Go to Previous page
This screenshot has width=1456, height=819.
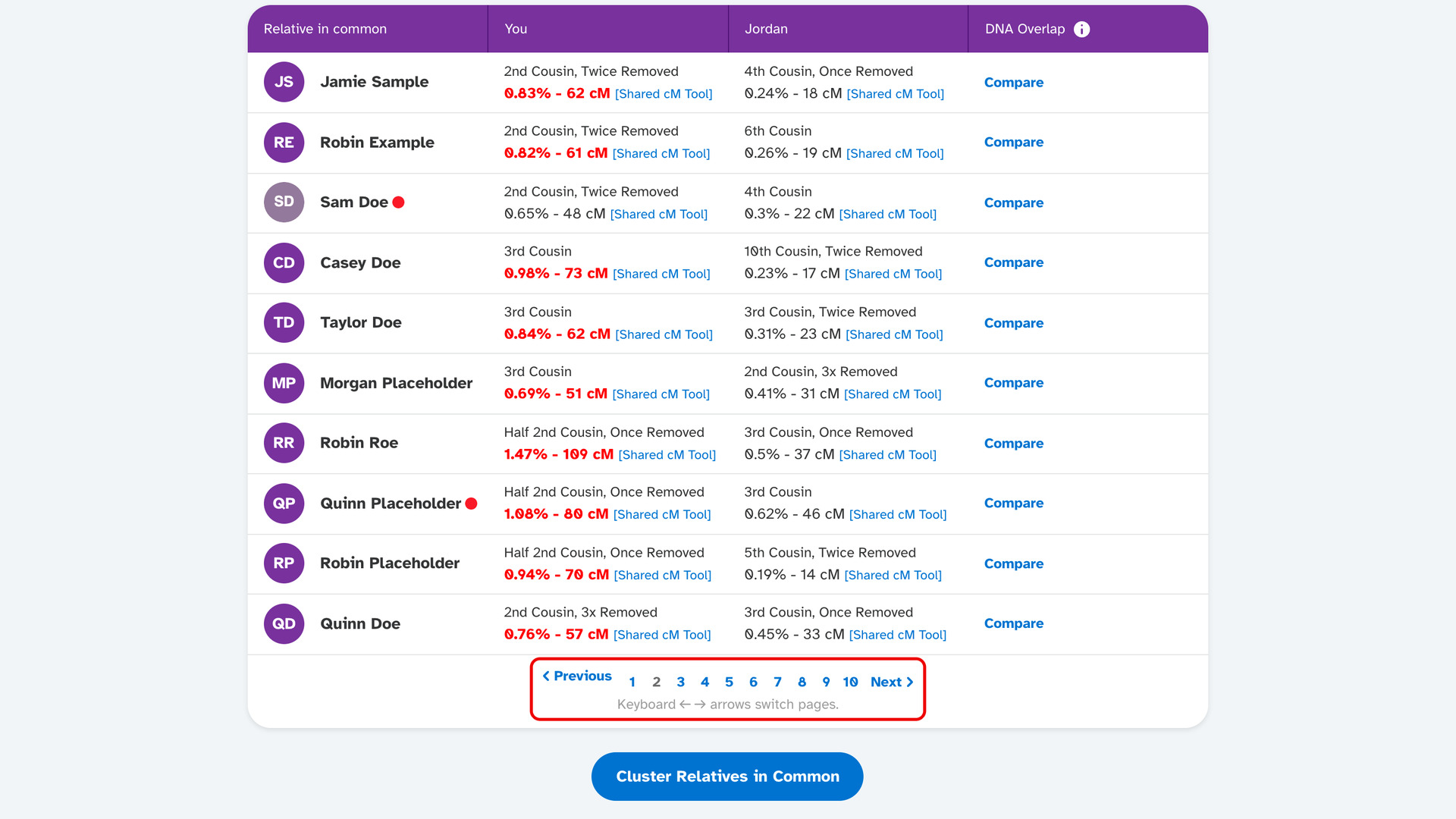[577, 676]
